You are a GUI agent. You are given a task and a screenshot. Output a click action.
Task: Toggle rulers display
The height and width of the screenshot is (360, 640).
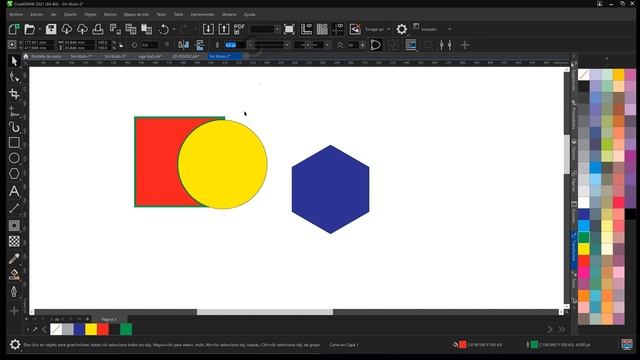[x=306, y=29]
